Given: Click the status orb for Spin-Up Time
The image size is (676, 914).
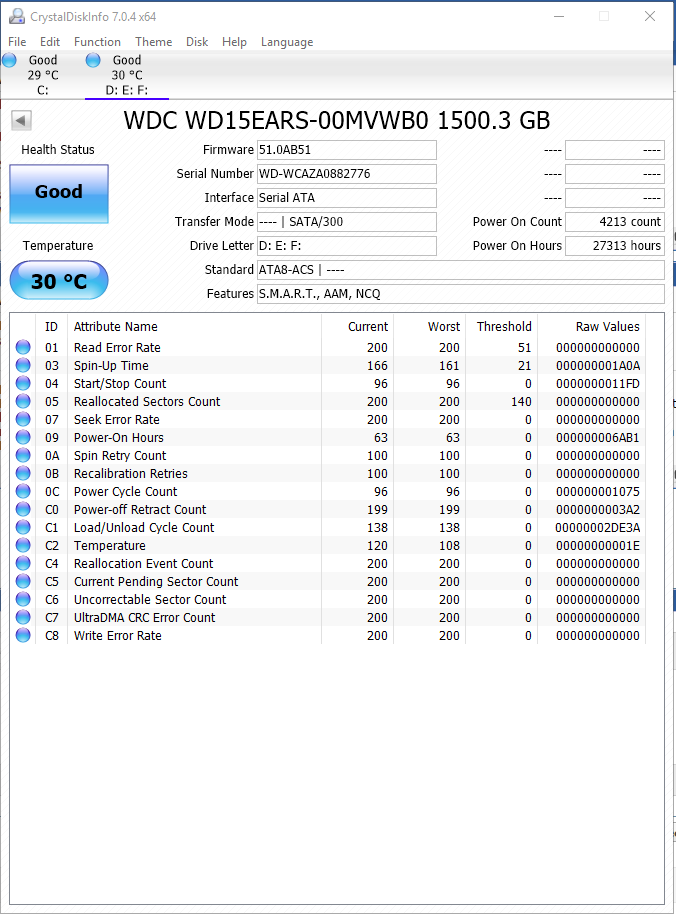Looking at the screenshot, I should [x=23, y=365].
